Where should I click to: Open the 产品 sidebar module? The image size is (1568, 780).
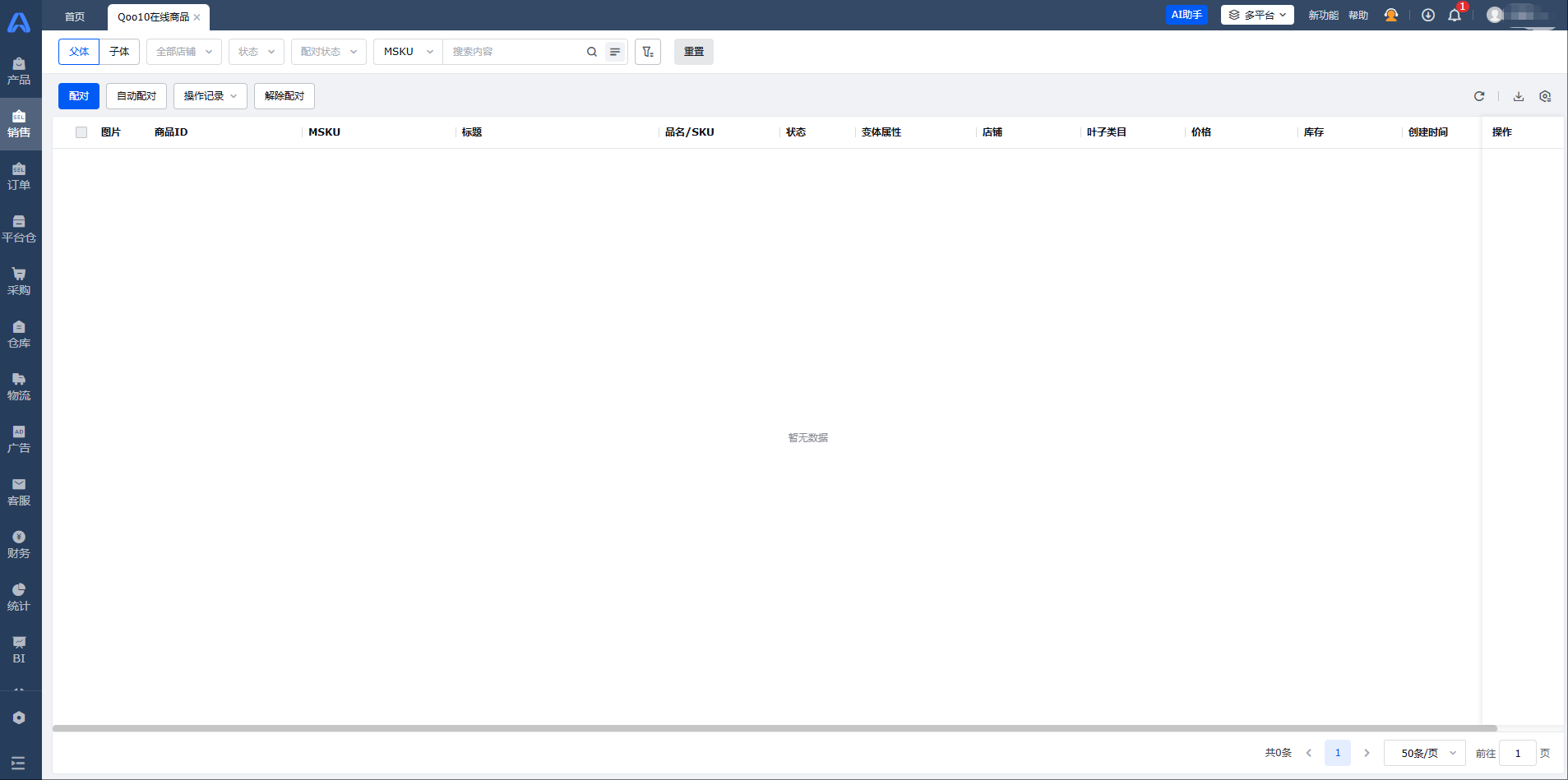coord(19,72)
